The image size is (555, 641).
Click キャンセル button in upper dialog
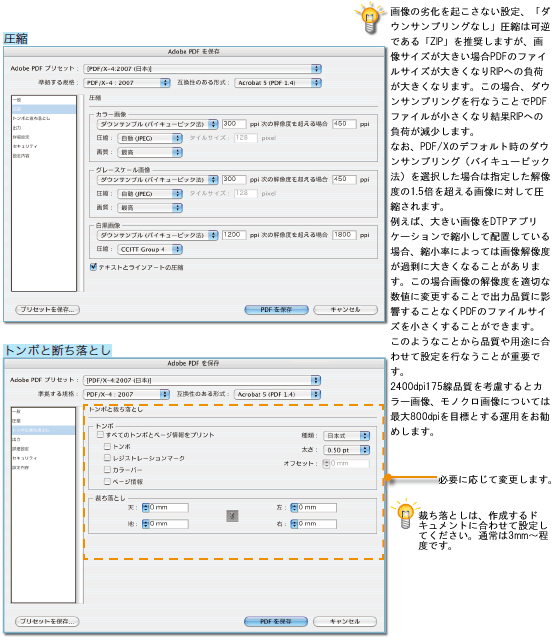[x=345, y=309]
